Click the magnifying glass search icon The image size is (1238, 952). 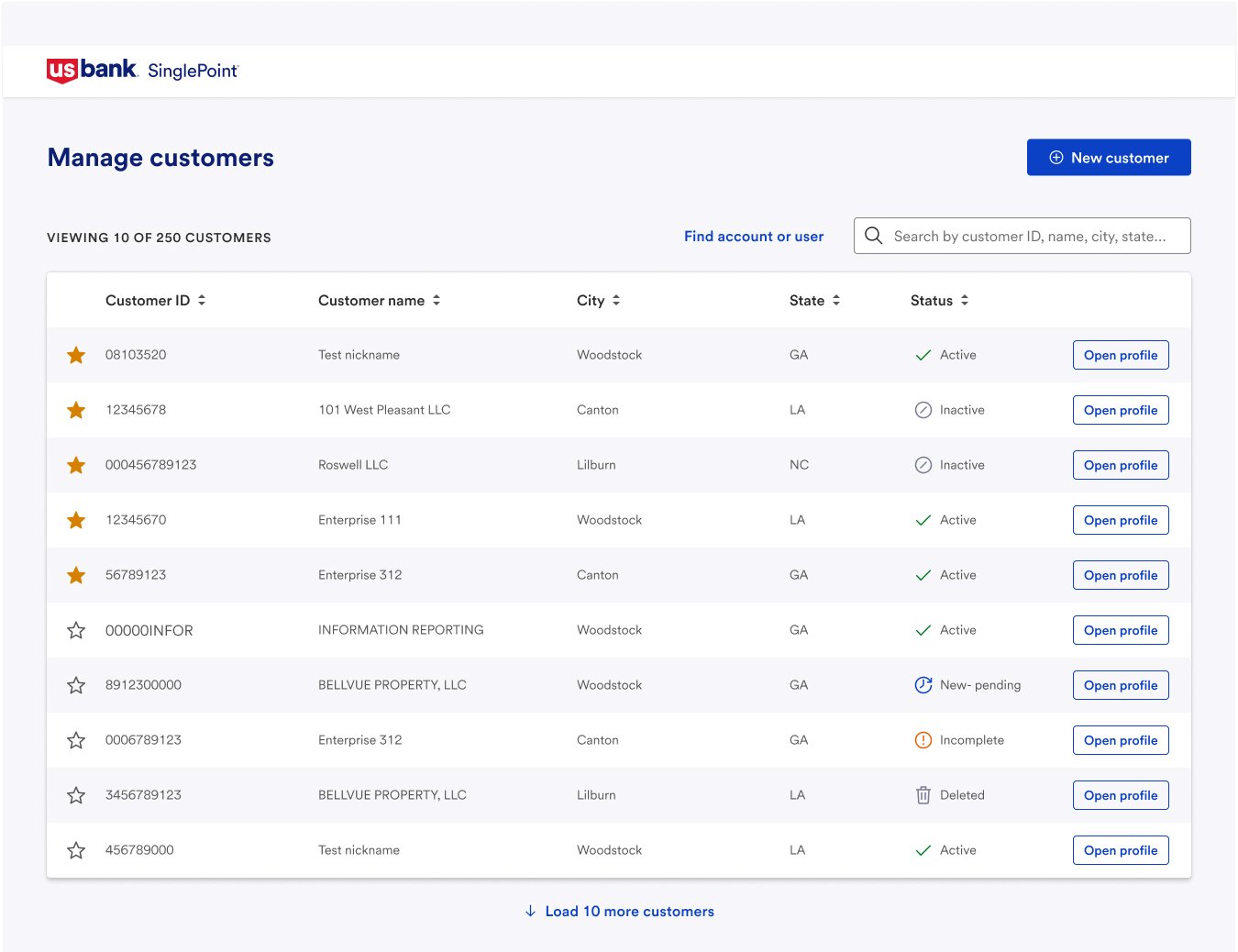tap(874, 236)
